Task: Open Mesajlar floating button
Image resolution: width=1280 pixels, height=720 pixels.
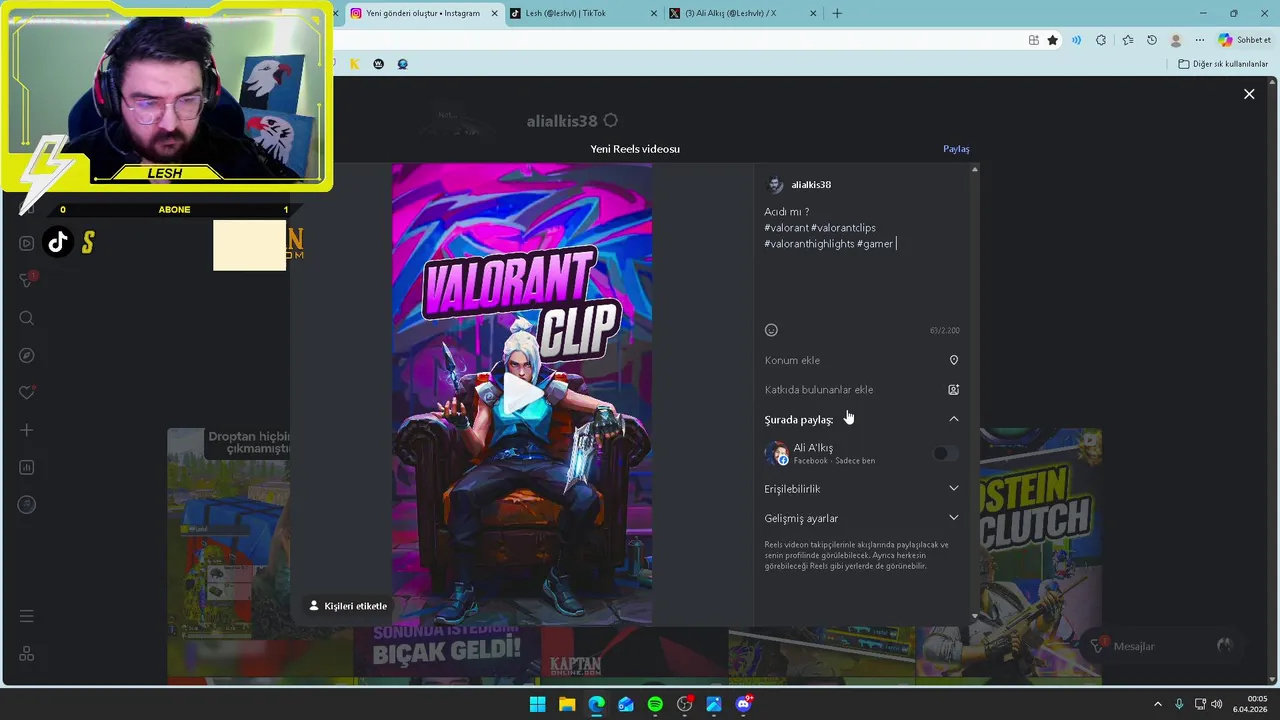Action: (x=1161, y=646)
